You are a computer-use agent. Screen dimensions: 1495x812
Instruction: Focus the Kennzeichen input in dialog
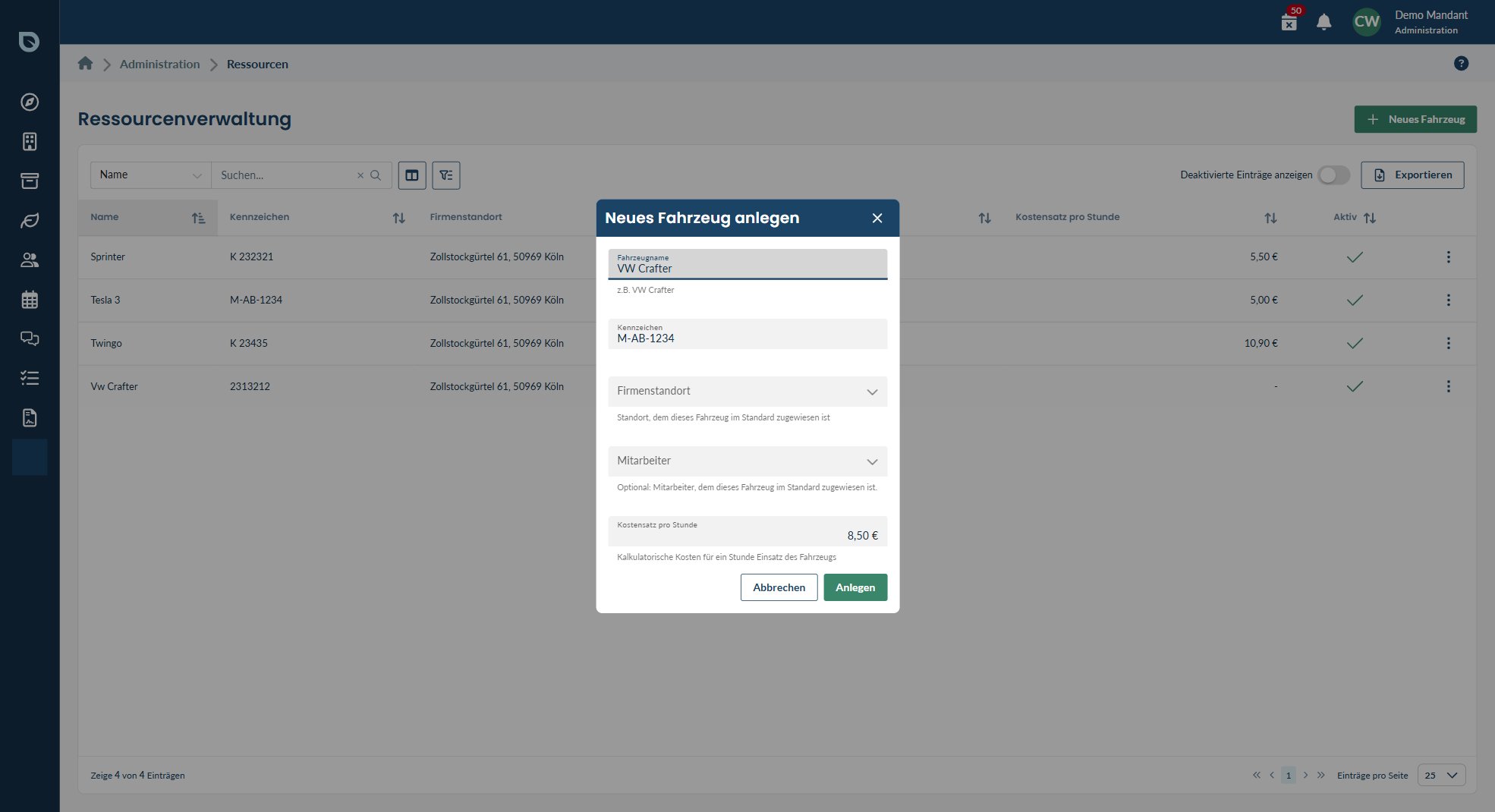pos(747,334)
